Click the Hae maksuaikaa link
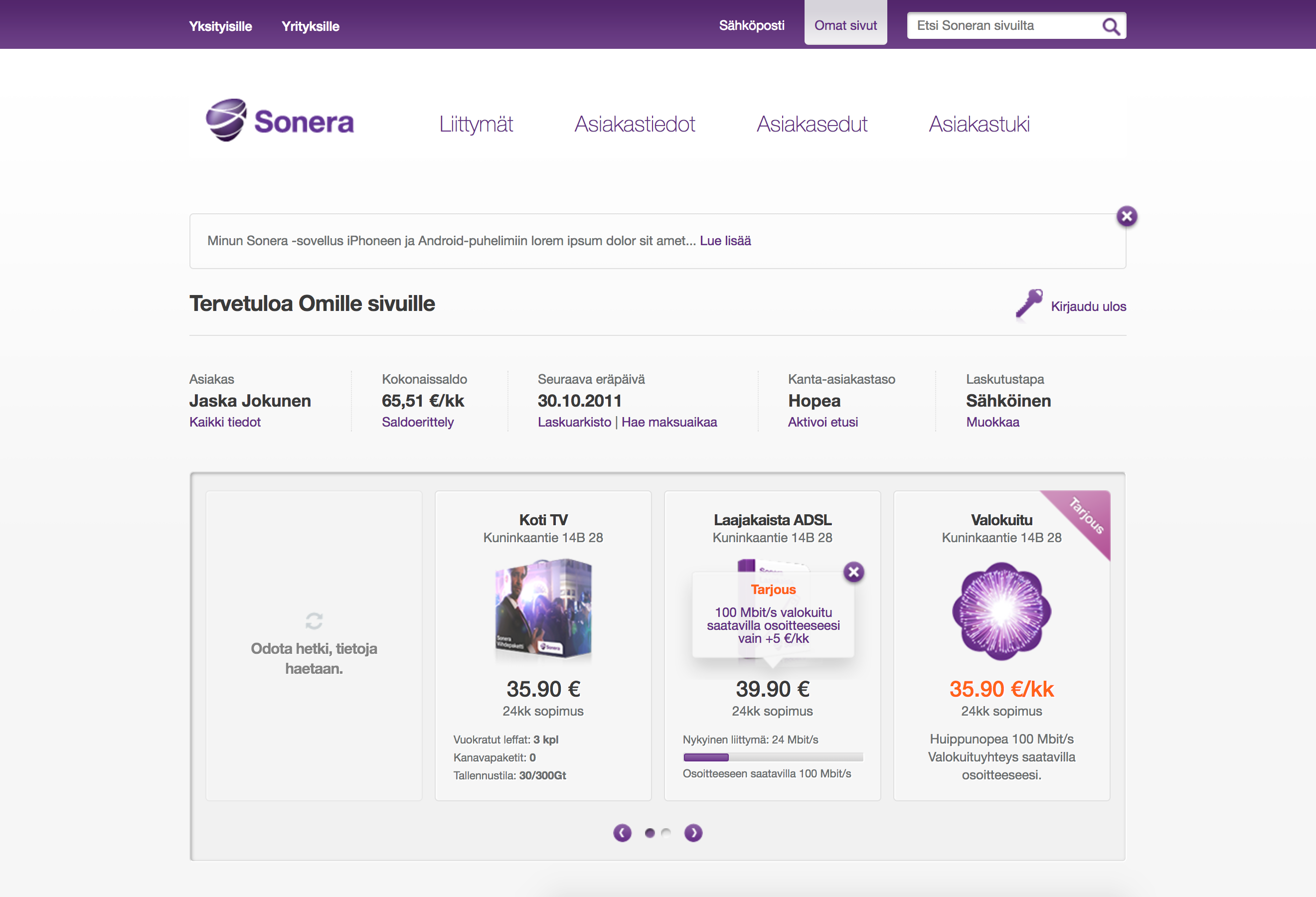Image resolution: width=1316 pixels, height=897 pixels. pyautogui.click(x=669, y=422)
